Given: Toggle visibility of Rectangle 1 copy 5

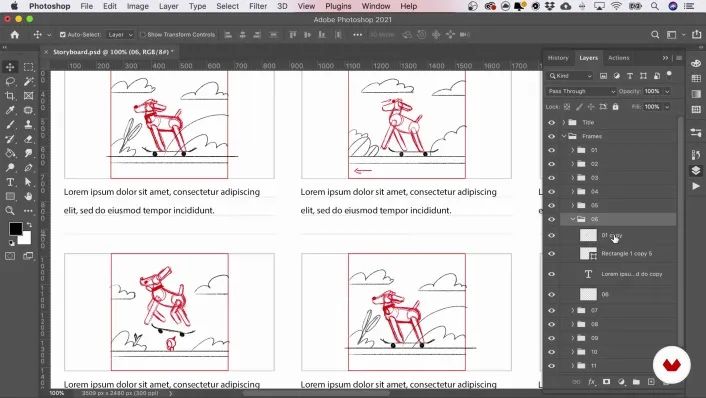Looking at the screenshot, I should click(552, 253).
